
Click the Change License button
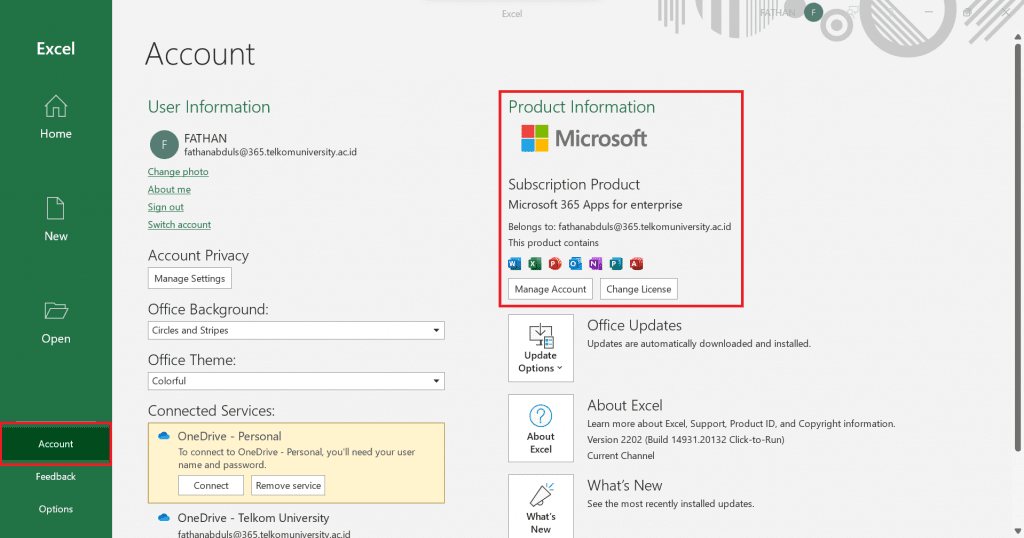click(x=639, y=289)
